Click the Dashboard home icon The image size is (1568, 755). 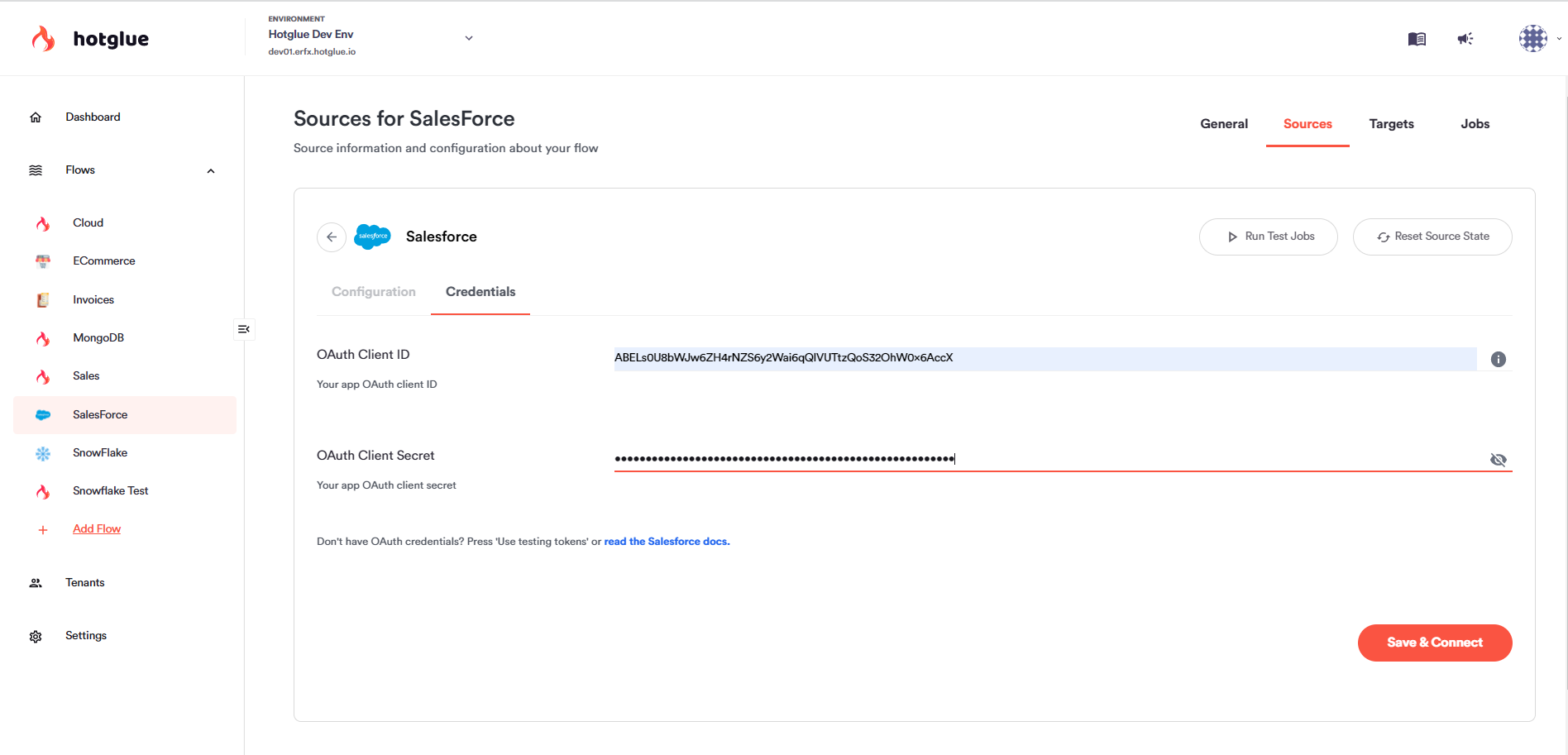[x=36, y=117]
